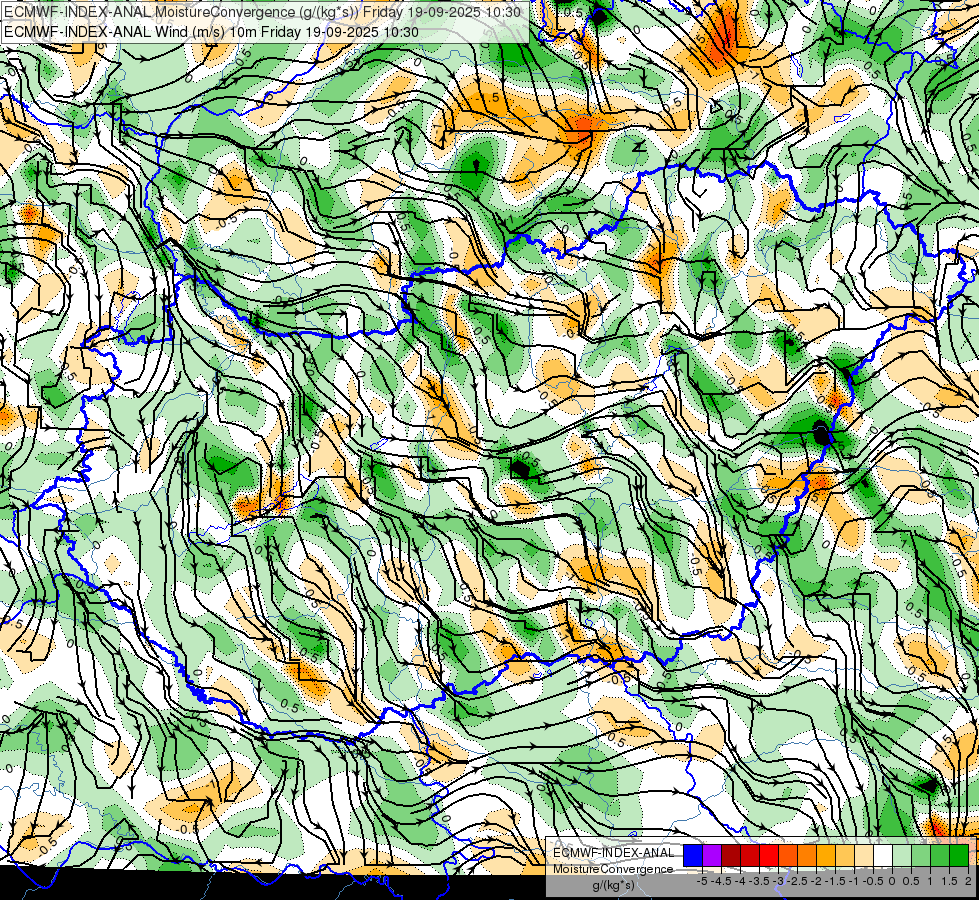Image resolution: width=979 pixels, height=900 pixels.
Task: Click the darkest green legend swatch
Action: tap(958, 855)
